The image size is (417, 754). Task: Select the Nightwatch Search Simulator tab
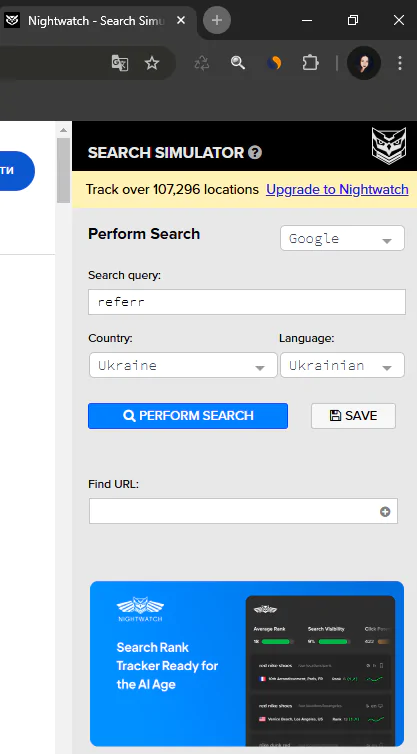(x=96, y=21)
